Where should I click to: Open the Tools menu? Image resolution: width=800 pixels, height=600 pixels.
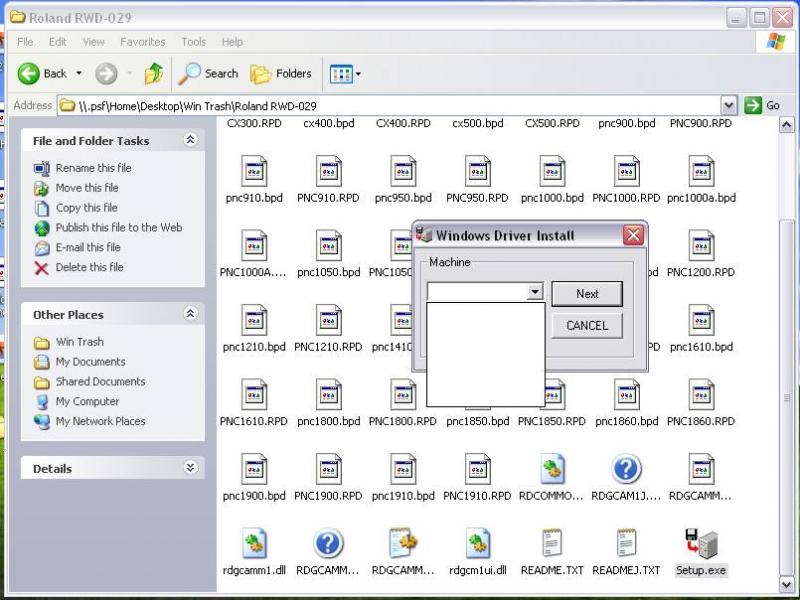point(193,42)
